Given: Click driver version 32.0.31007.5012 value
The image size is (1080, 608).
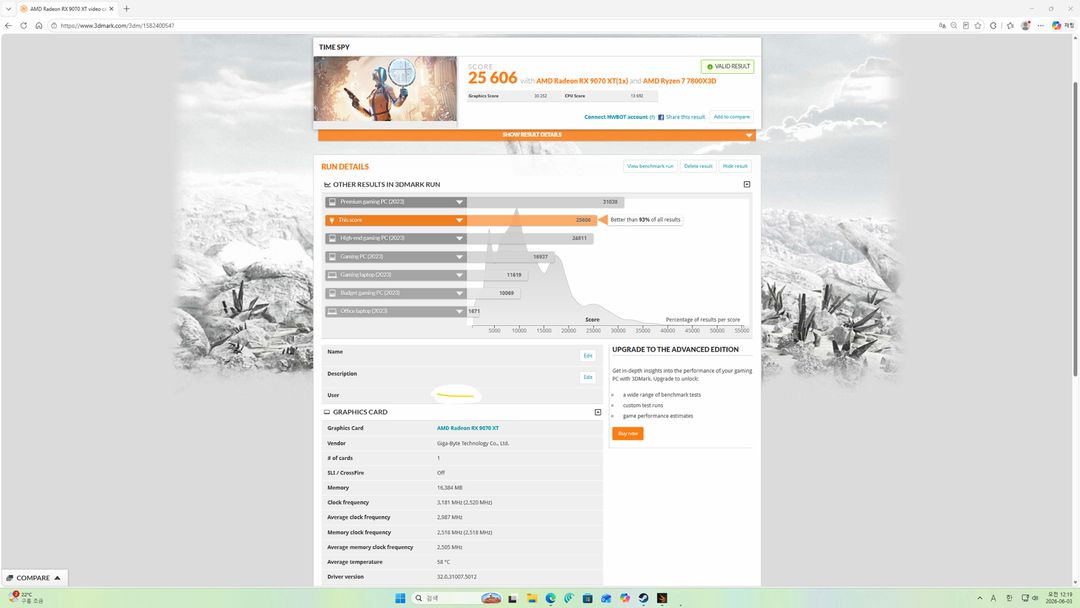Looking at the screenshot, I should point(457,577).
